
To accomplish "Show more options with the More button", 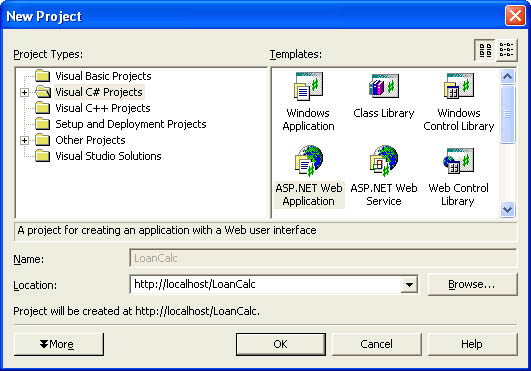I will tap(59, 344).
